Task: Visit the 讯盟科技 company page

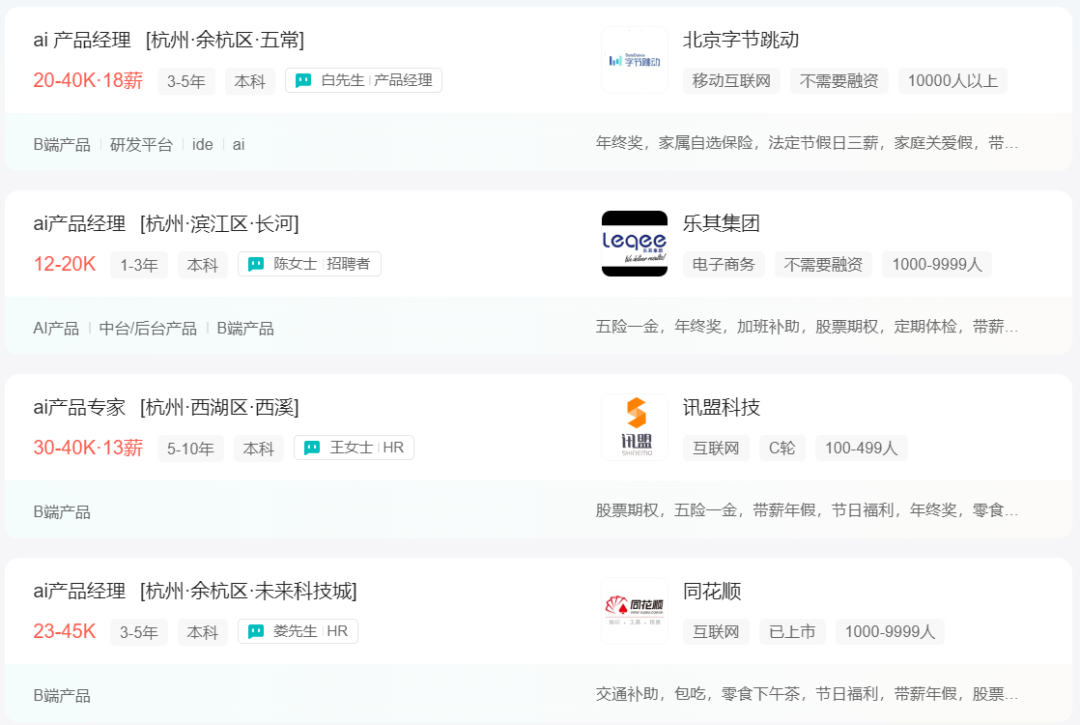Action: coord(721,408)
